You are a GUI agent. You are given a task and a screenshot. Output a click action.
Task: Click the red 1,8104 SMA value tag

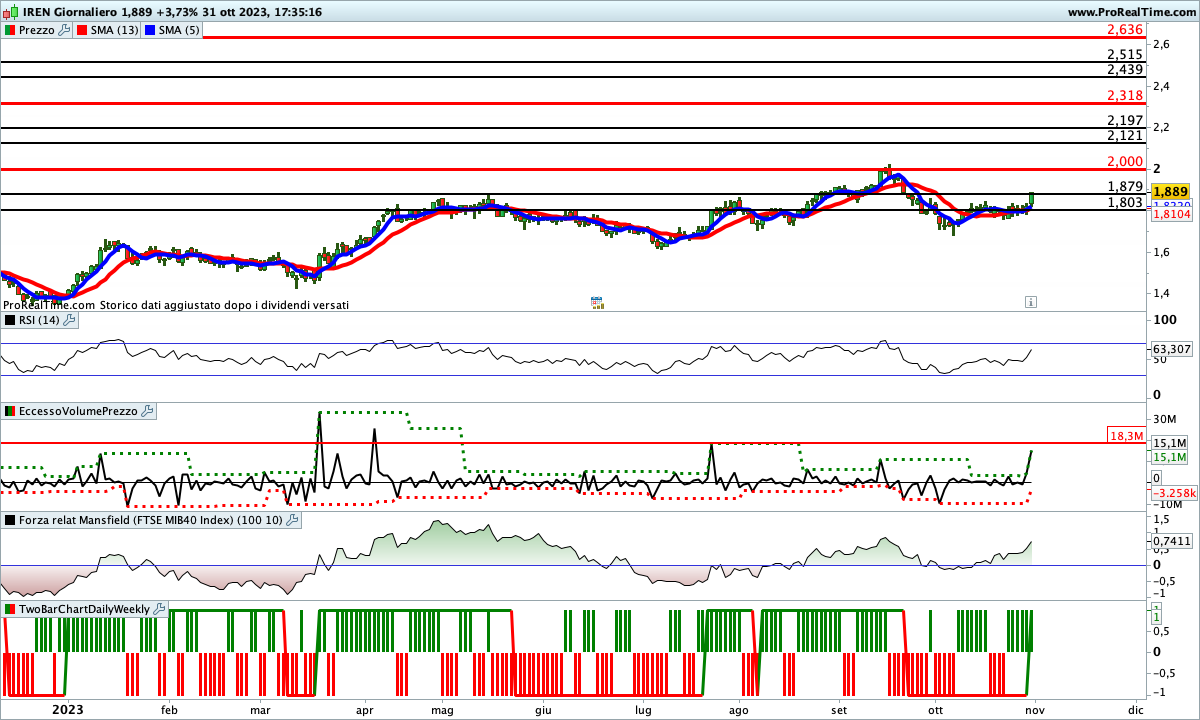pos(1170,214)
